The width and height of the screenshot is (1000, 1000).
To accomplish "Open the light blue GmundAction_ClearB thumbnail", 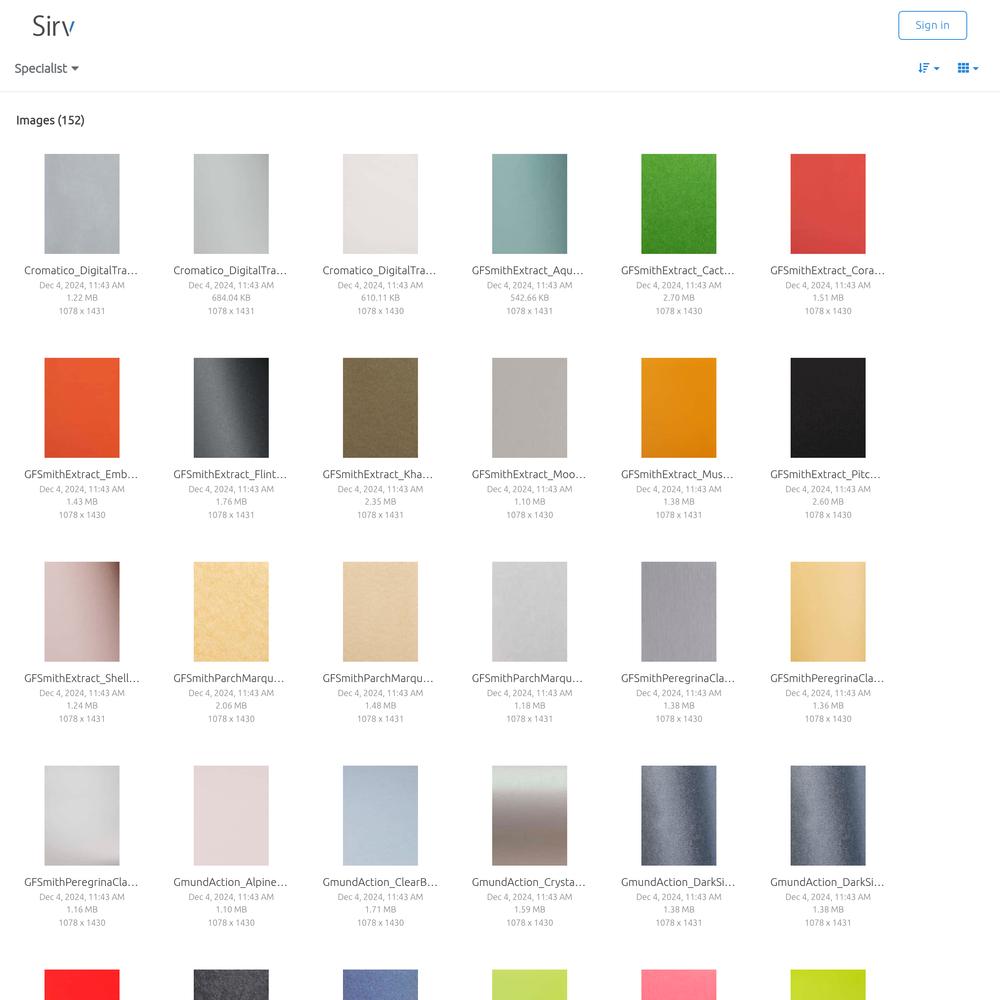I will pos(380,816).
